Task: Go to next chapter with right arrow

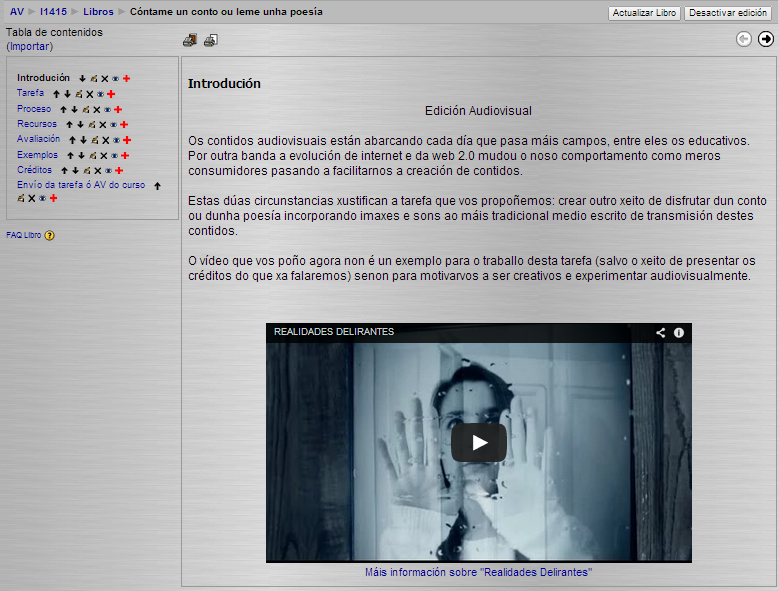Action: click(766, 39)
